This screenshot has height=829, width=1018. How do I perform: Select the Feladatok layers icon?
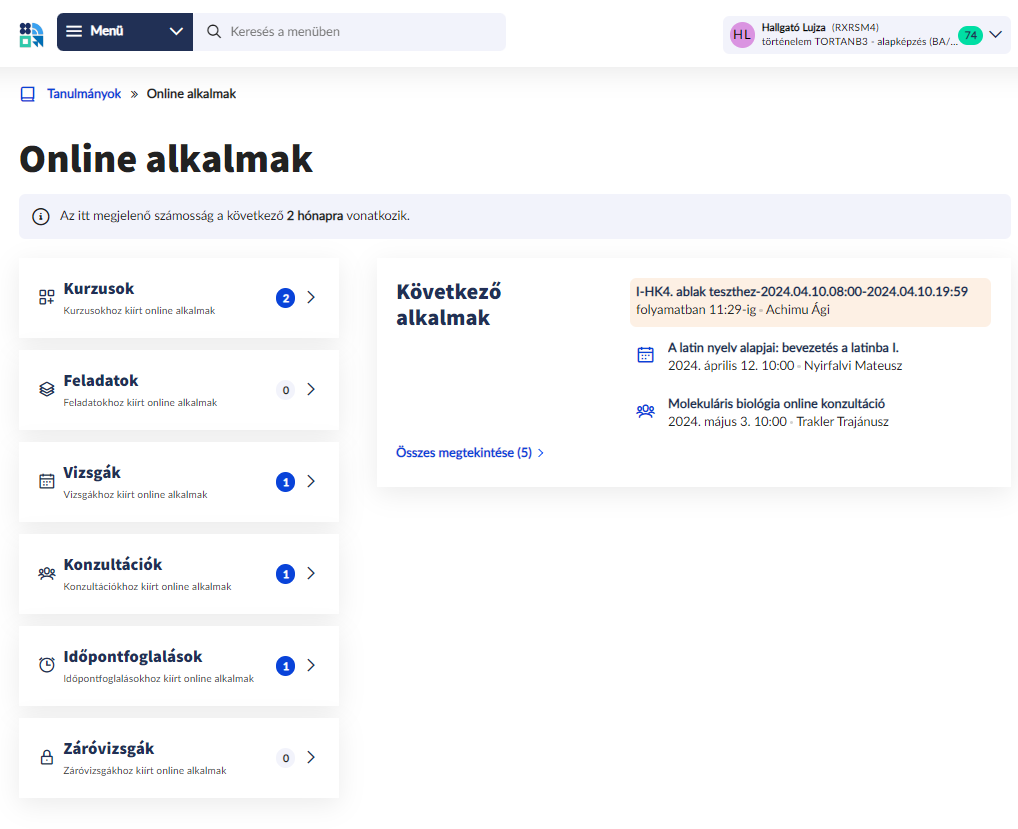[46, 388]
